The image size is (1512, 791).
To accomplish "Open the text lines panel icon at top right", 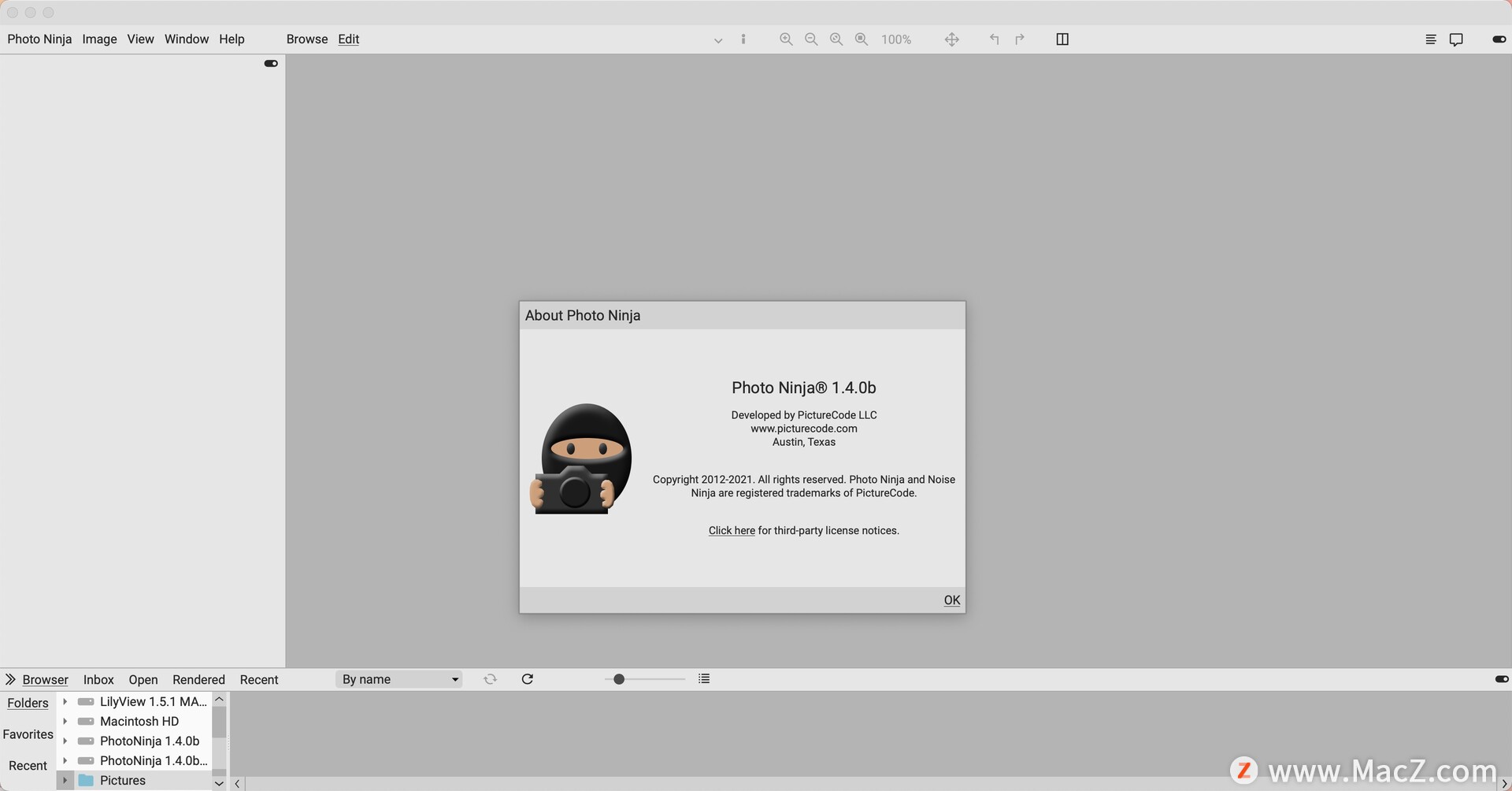I will click(x=1431, y=39).
